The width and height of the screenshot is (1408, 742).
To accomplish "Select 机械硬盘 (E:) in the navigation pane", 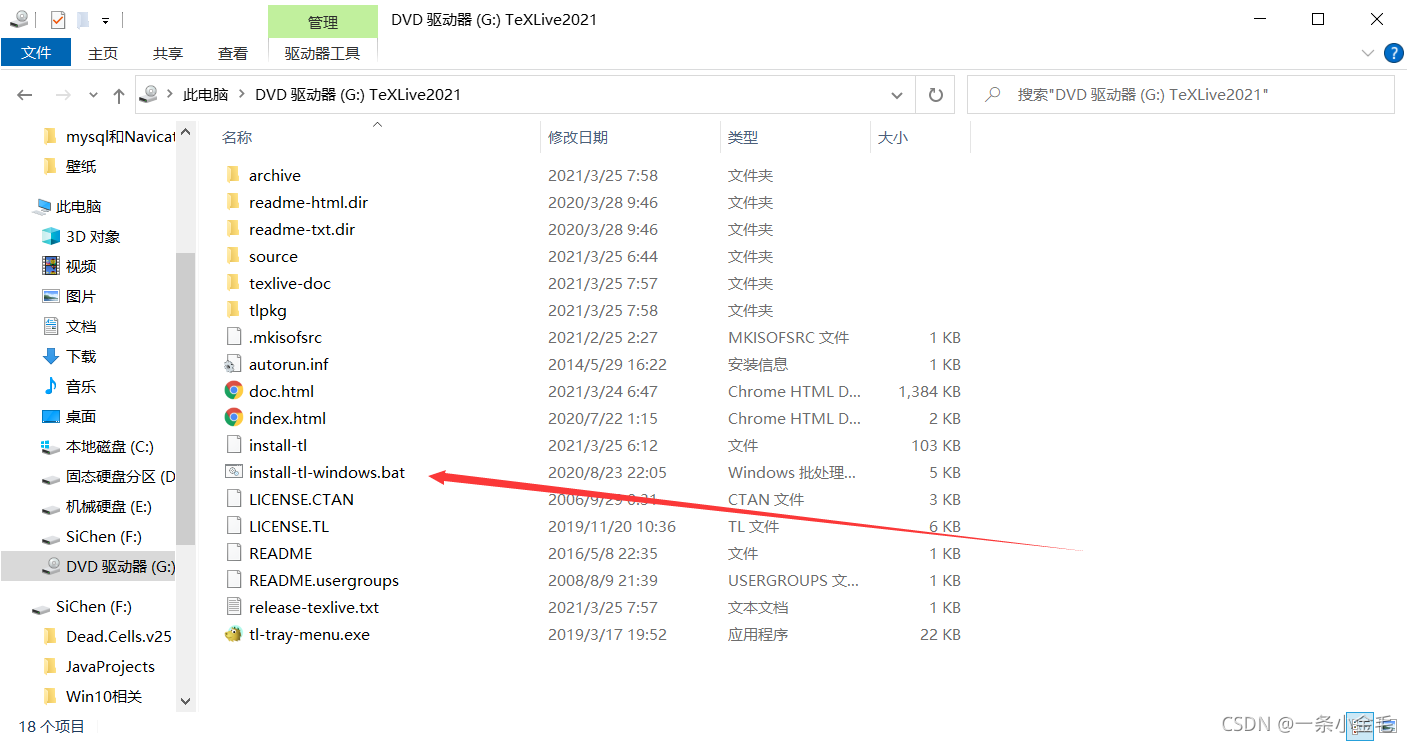I will coord(109,506).
